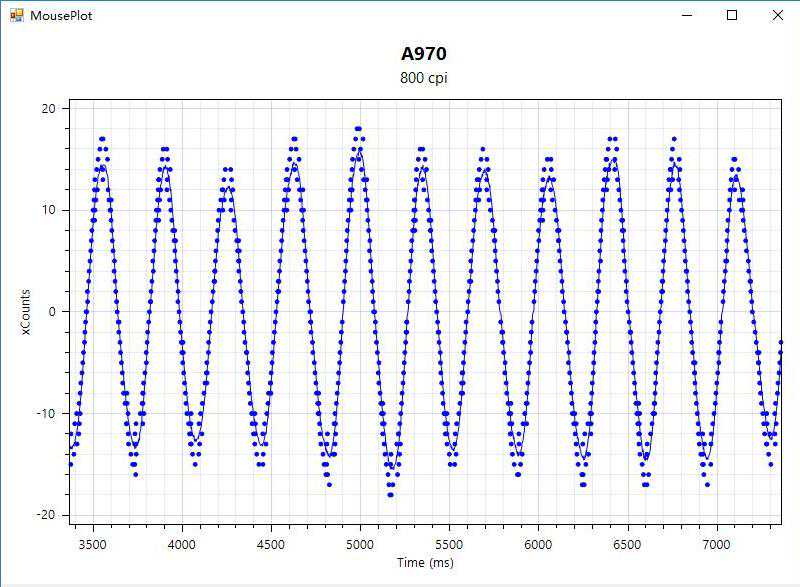This screenshot has height=587, width=800.
Task: Click the 4000 tick on time axis
Action: [182, 544]
